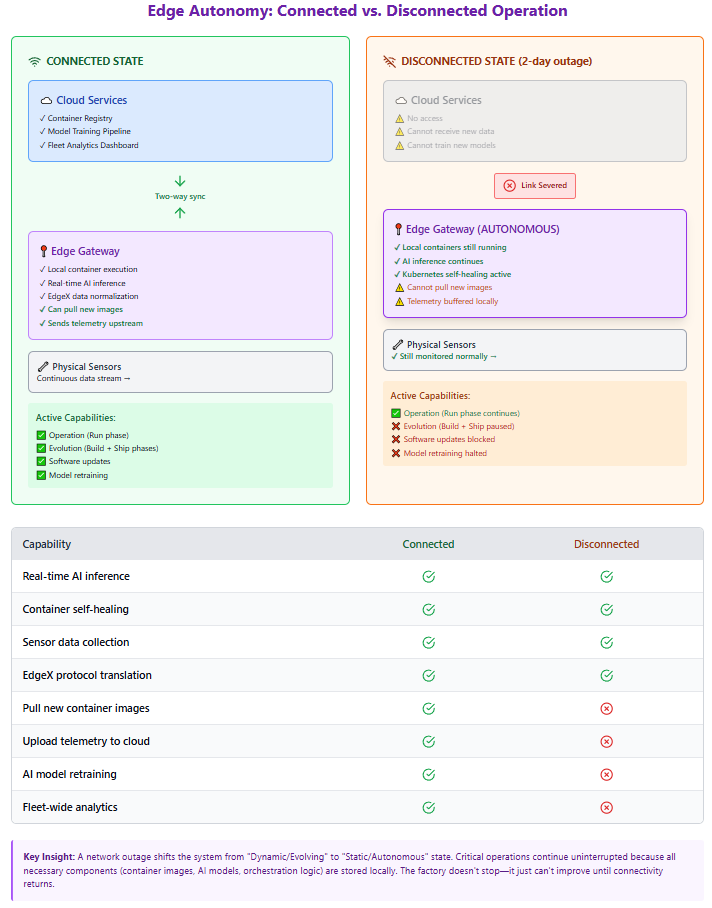Click the red X circle for Pull new container images
The height and width of the screenshot is (908, 712).
606,709
